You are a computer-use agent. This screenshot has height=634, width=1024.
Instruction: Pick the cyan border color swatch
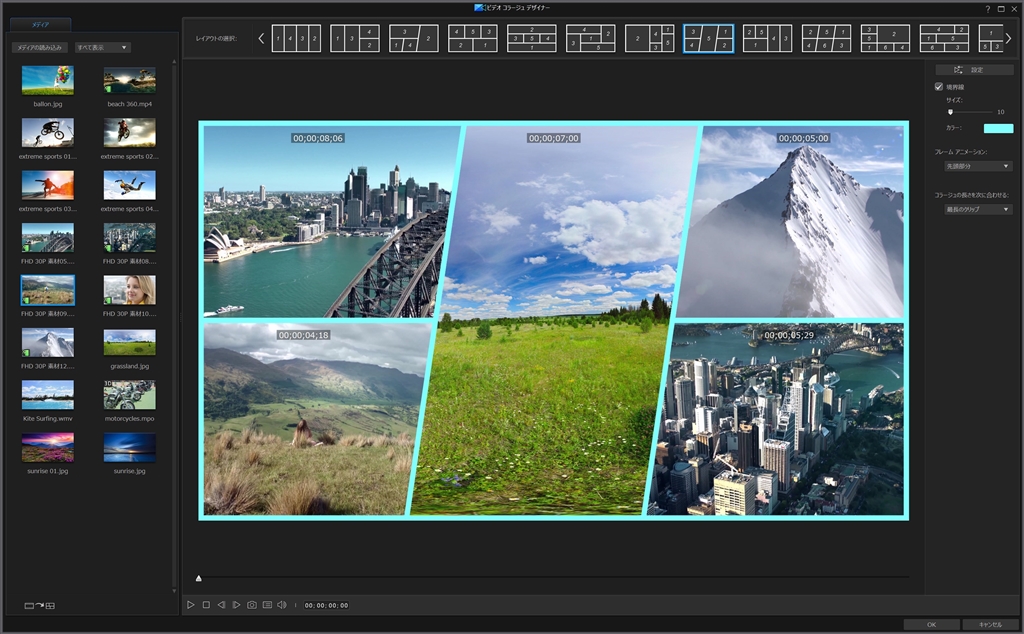[997, 128]
